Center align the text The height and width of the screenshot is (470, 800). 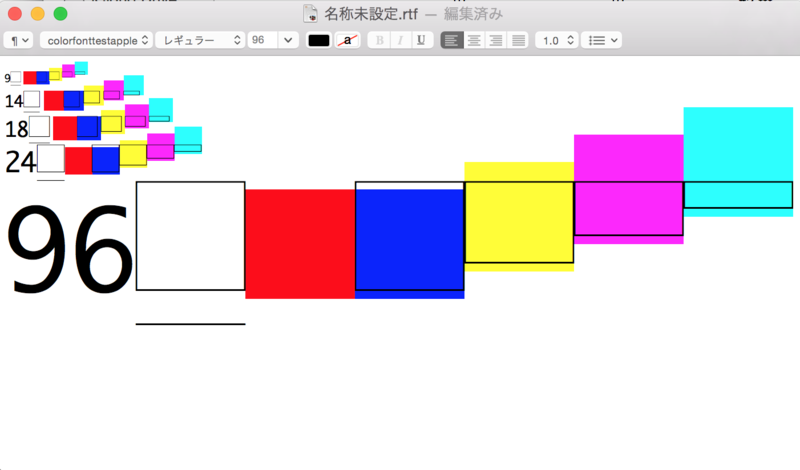click(x=474, y=40)
